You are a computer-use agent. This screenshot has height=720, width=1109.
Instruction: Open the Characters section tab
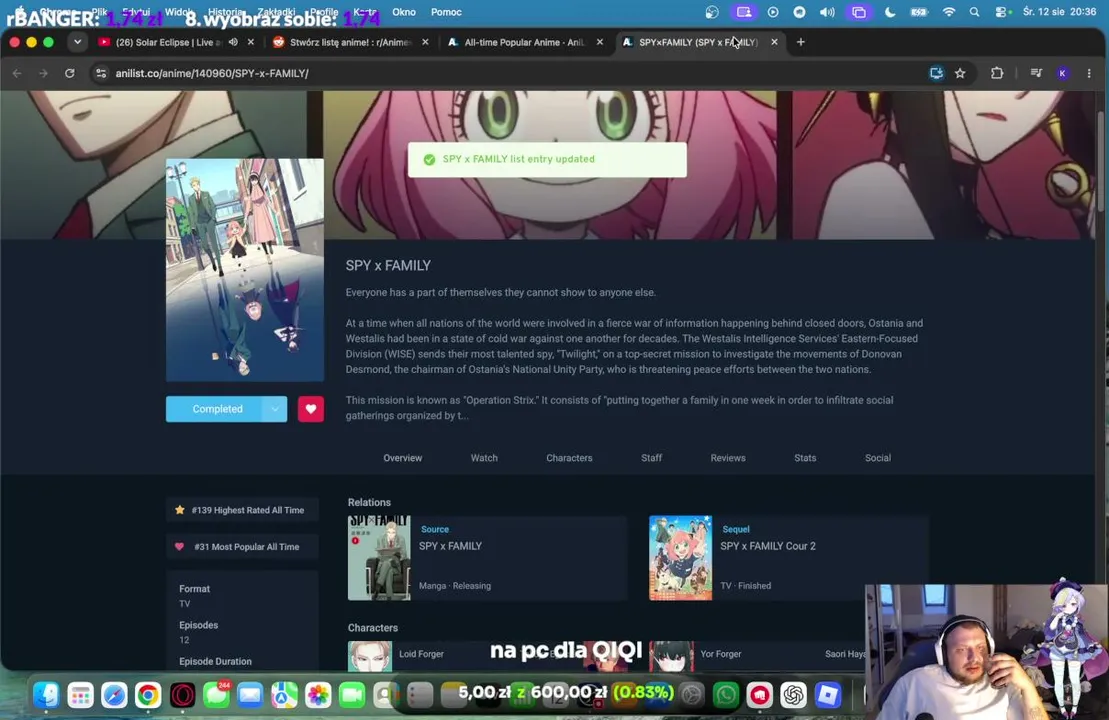pos(569,458)
